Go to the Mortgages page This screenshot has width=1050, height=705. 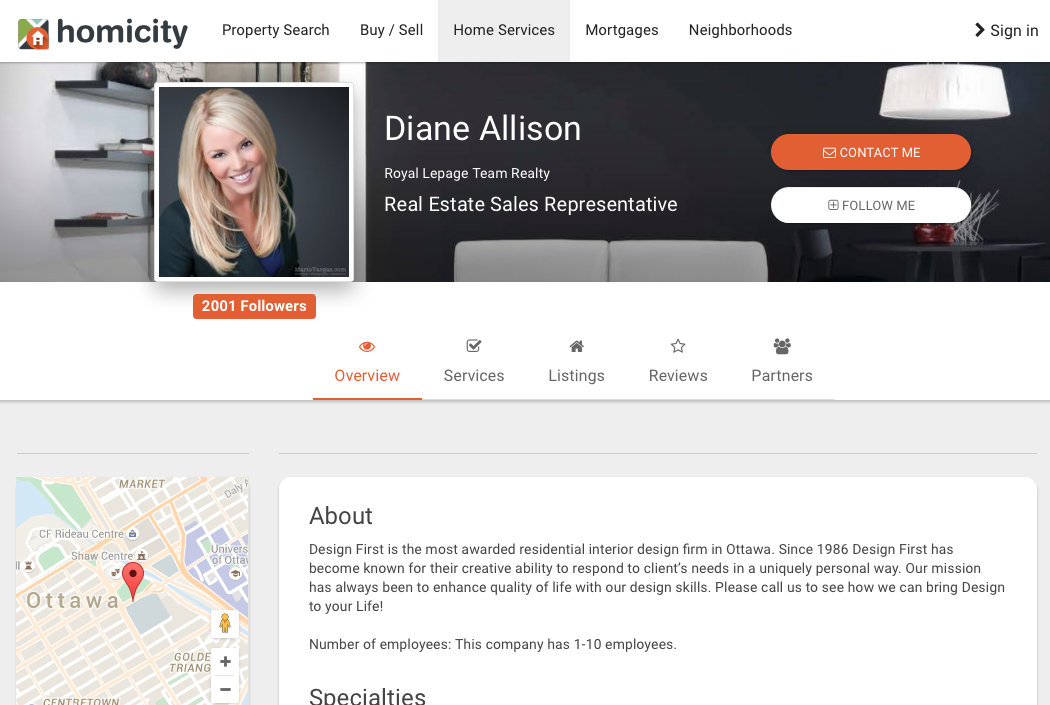click(x=621, y=30)
